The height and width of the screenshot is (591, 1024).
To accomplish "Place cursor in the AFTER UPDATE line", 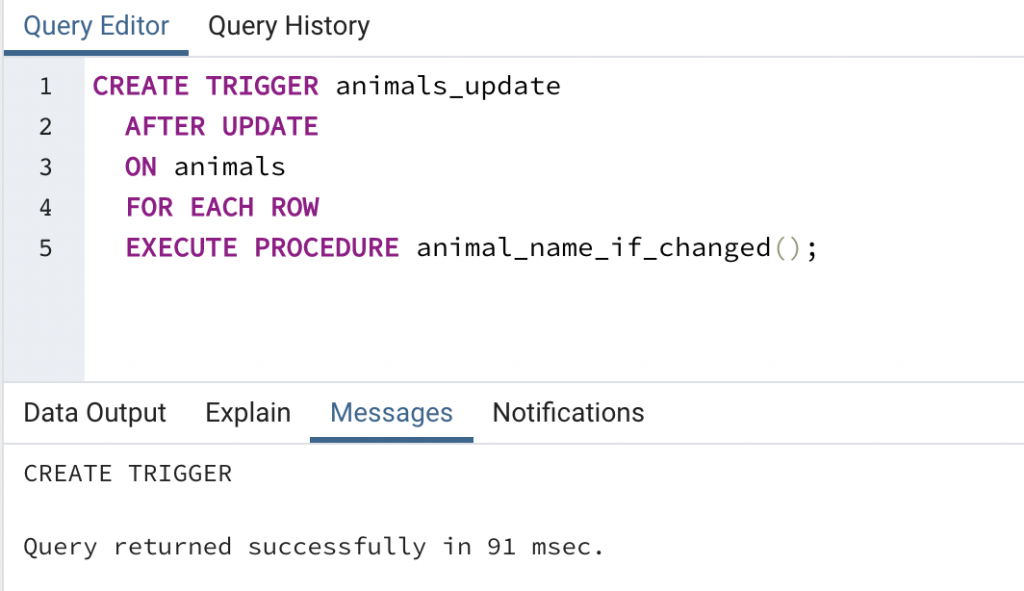I will (221, 127).
